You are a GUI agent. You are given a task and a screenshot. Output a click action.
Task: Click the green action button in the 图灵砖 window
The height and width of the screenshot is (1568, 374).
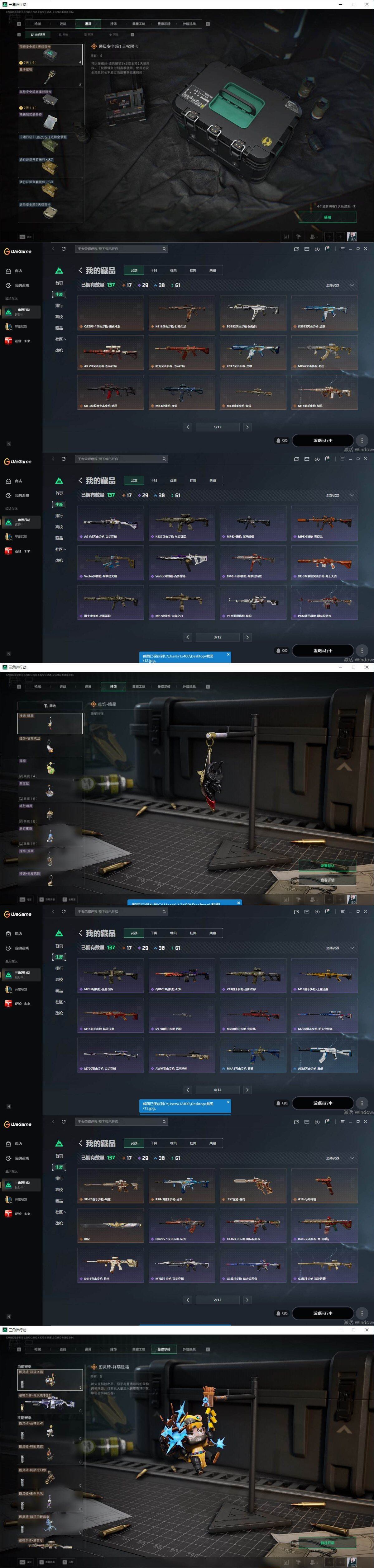(328, 1543)
